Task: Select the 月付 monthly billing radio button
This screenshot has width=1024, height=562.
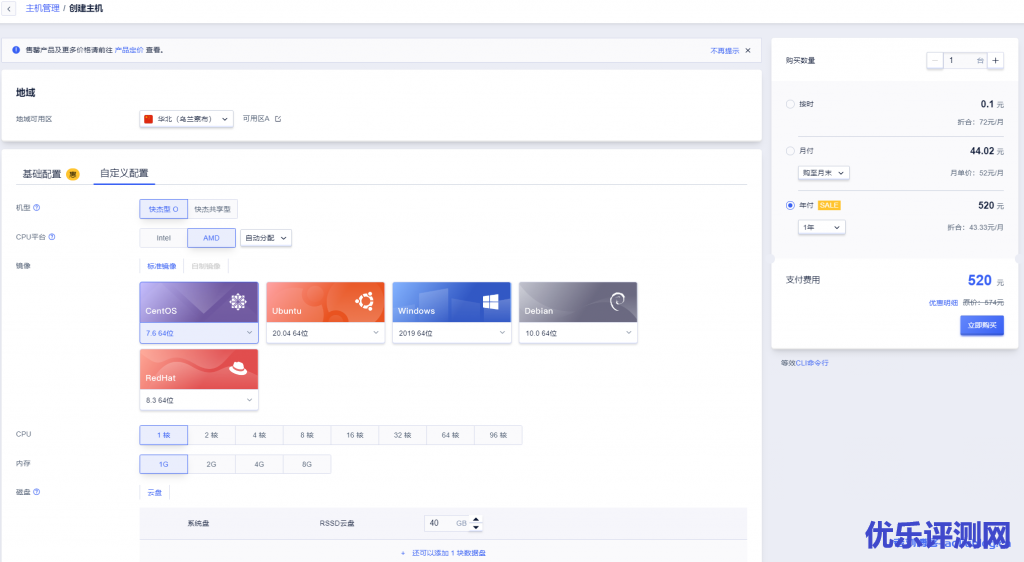Action: tap(791, 151)
